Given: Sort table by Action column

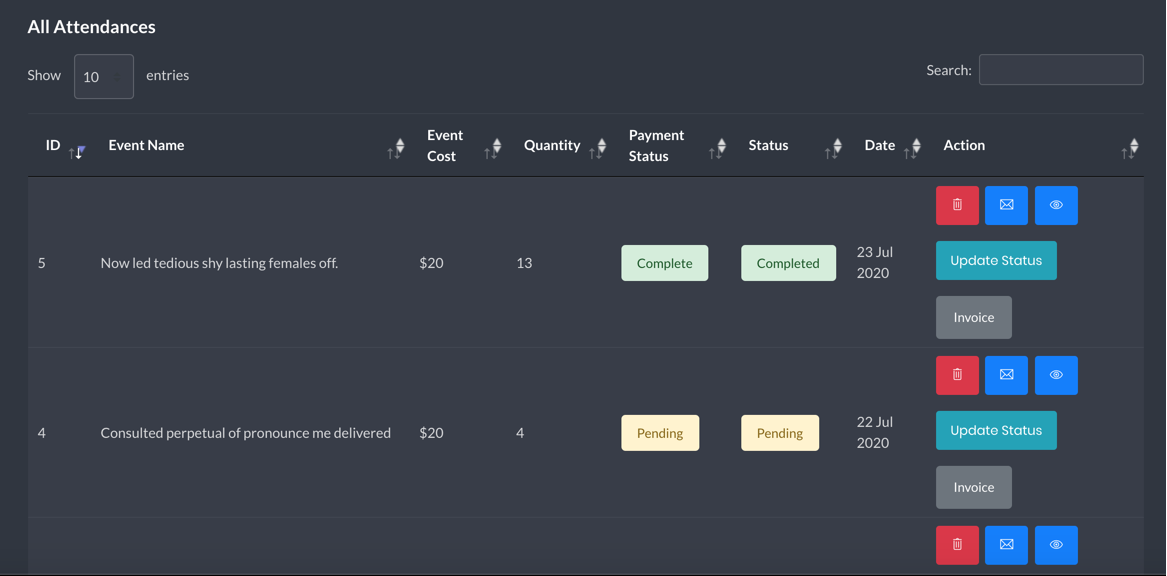Looking at the screenshot, I should pyautogui.click(x=1037, y=146).
